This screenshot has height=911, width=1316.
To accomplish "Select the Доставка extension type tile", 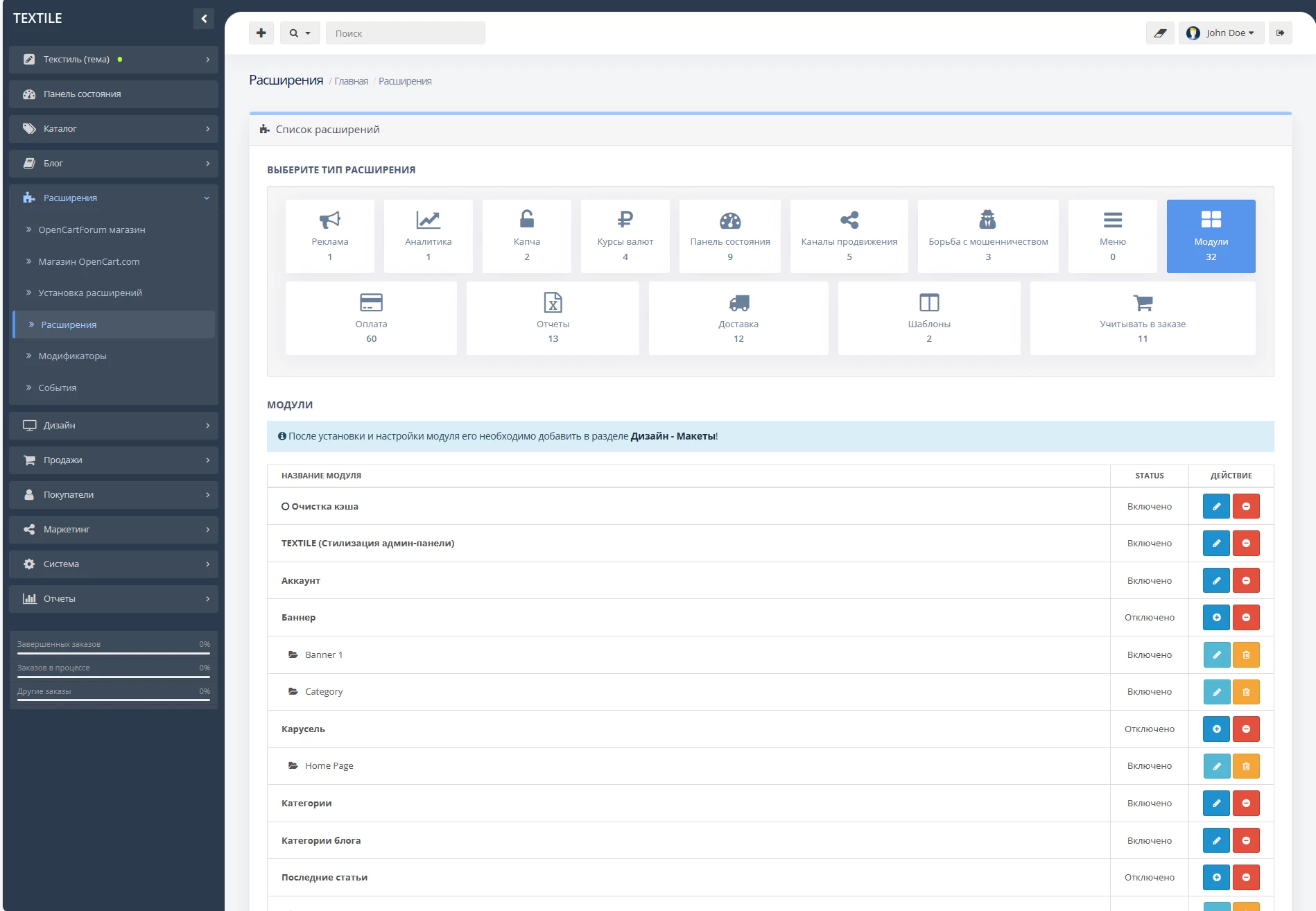I will pos(738,318).
